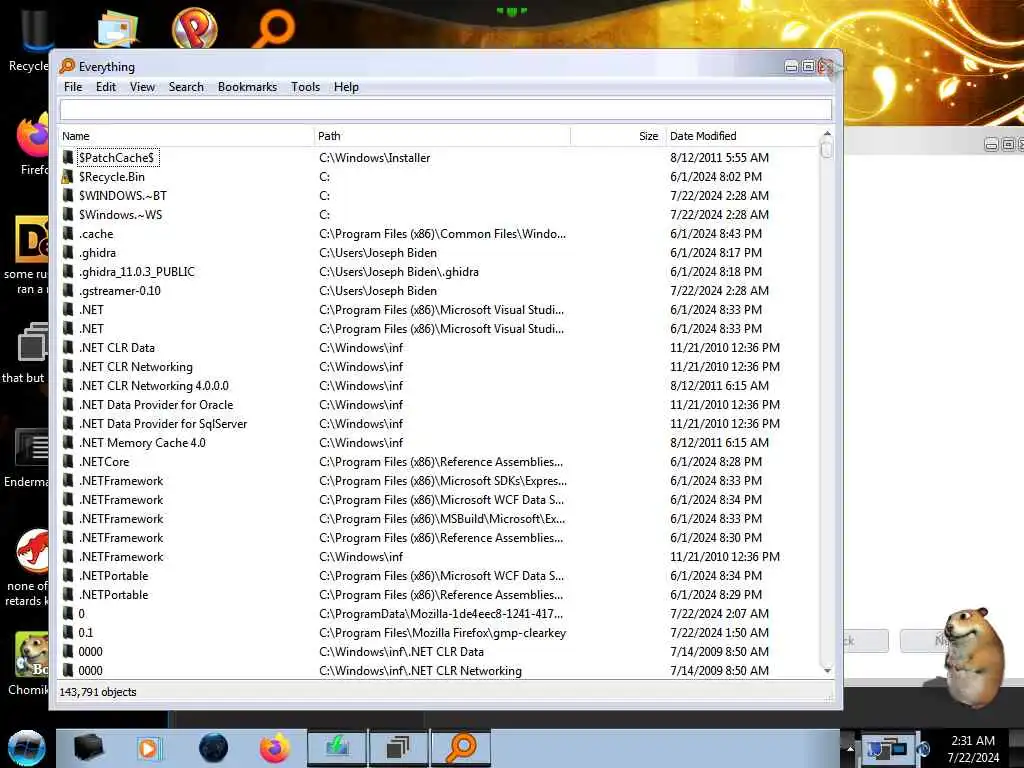The image size is (1024, 768).
Task: Click path C:\Users\Joseph Biden\.ghidra
Action: point(399,271)
